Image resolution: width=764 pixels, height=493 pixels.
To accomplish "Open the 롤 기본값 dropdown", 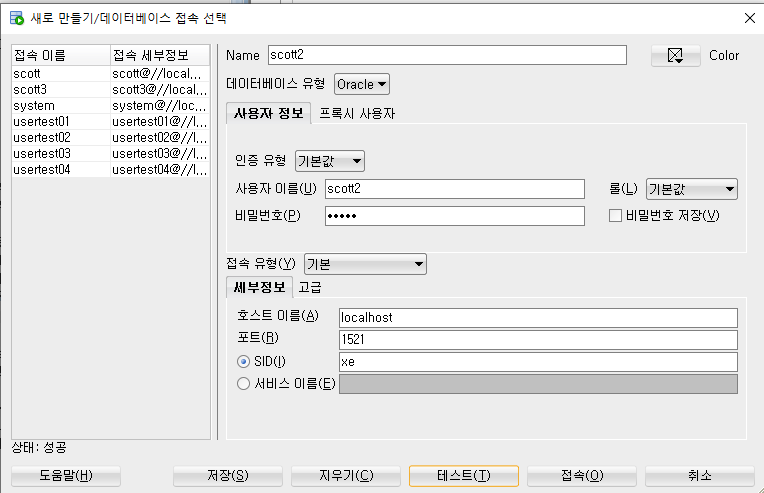I will [691, 189].
